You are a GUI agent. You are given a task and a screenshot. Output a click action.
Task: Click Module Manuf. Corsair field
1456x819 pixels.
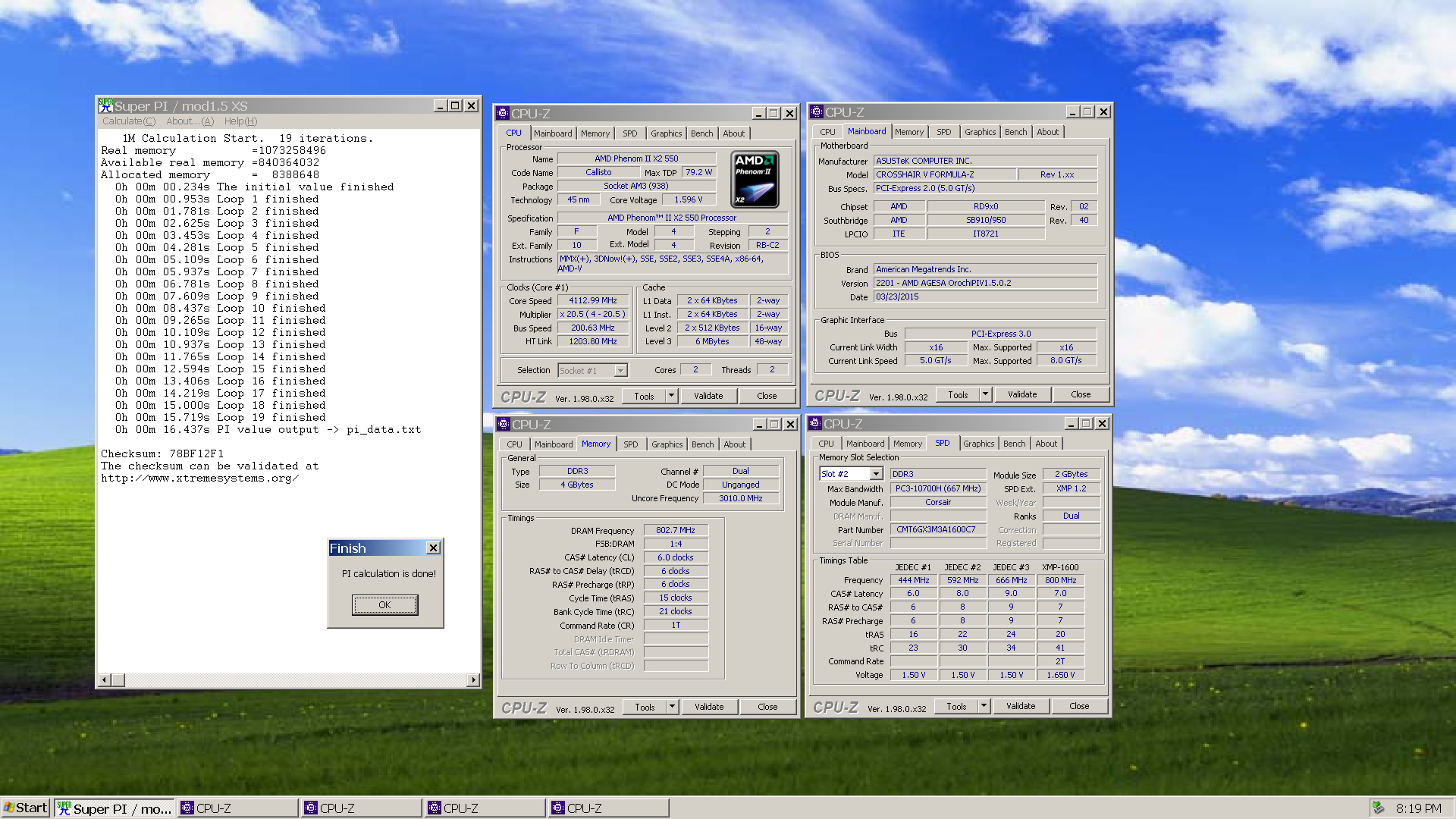938,502
